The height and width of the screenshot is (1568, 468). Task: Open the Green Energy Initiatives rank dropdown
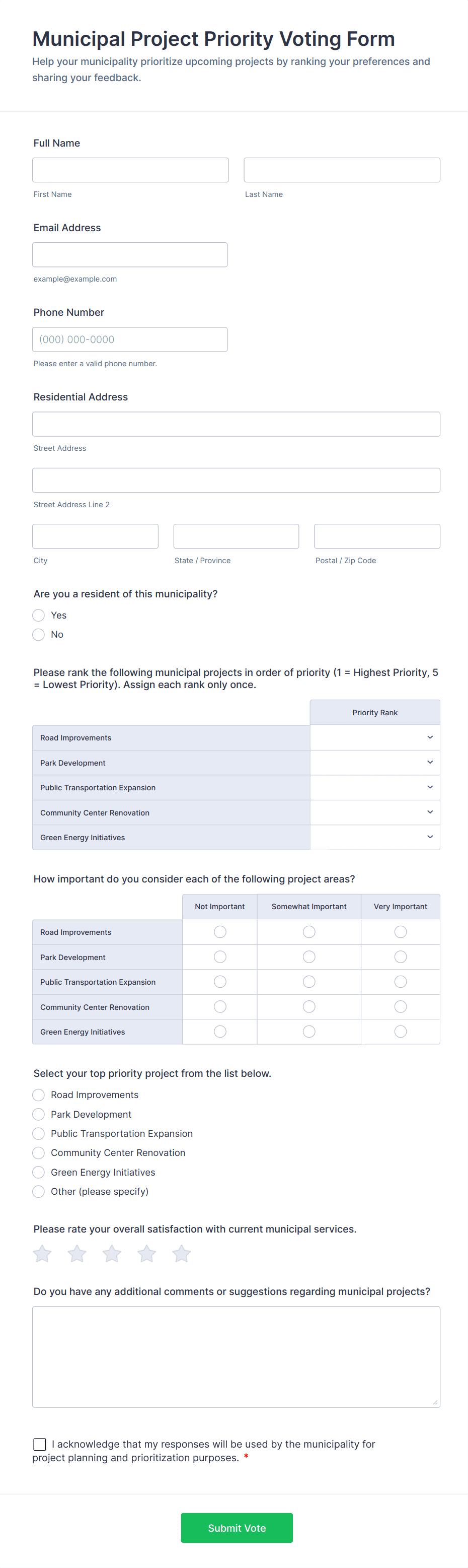click(x=374, y=837)
